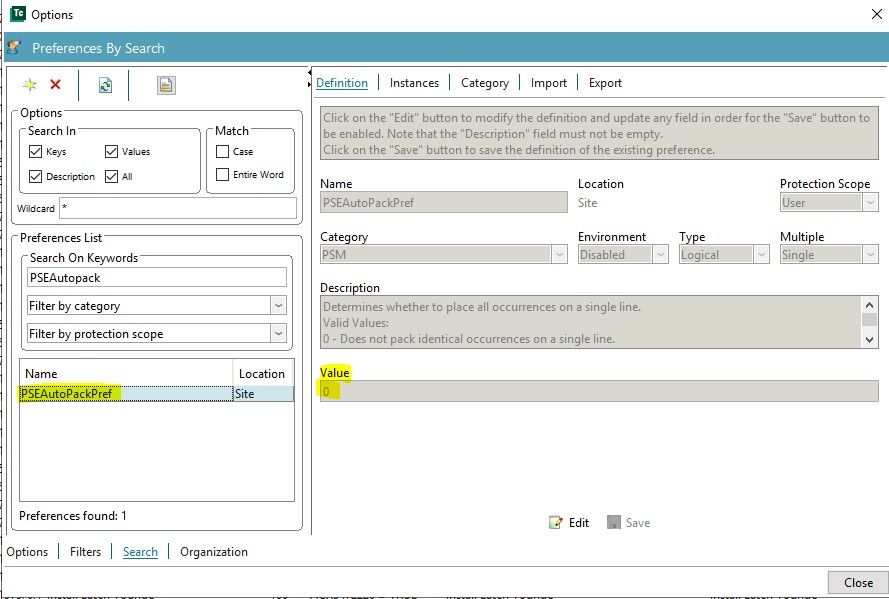This screenshot has height=599, width=889.
Task: Click the refresh preferences icon
Action: tap(105, 86)
